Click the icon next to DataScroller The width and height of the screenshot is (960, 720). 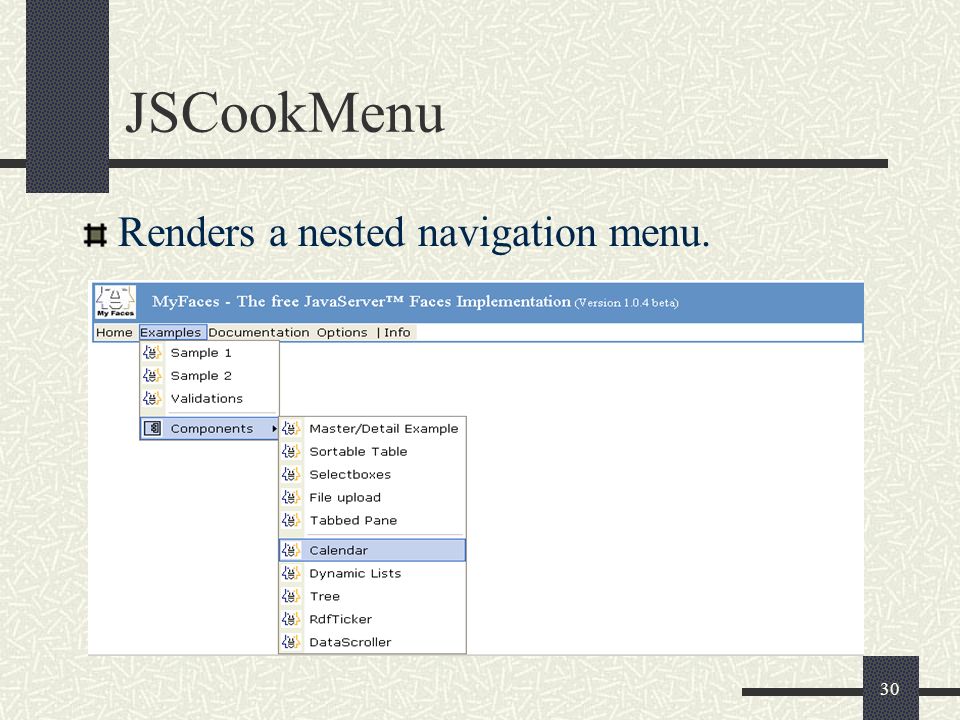(x=291, y=642)
